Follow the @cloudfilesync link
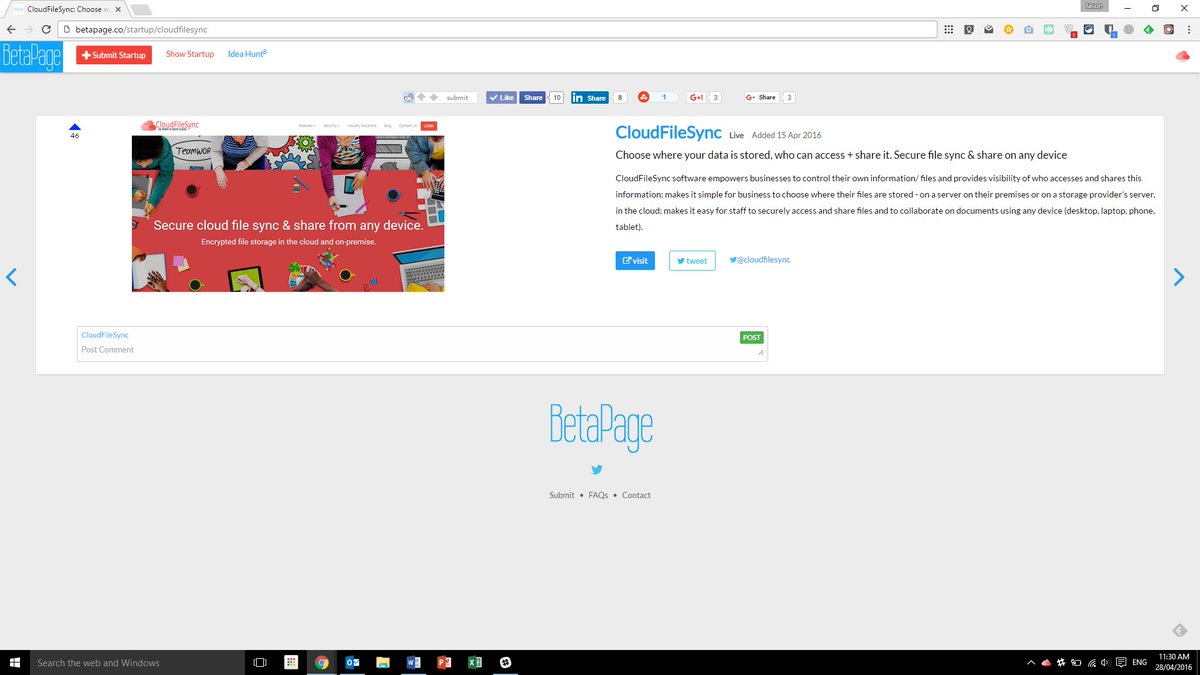This screenshot has height=675, width=1200. (x=759, y=259)
